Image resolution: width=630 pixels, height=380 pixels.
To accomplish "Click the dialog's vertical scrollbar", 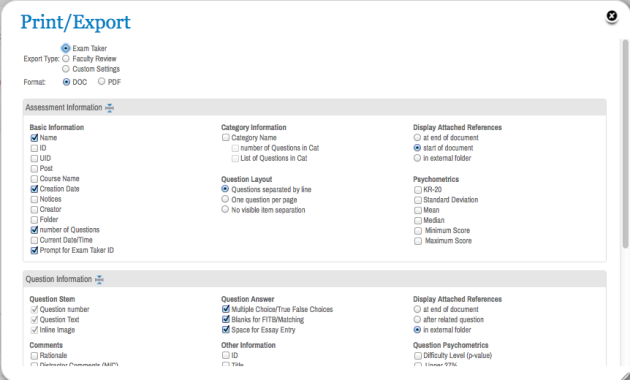I will pyautogui.click(x=625, y=143).
